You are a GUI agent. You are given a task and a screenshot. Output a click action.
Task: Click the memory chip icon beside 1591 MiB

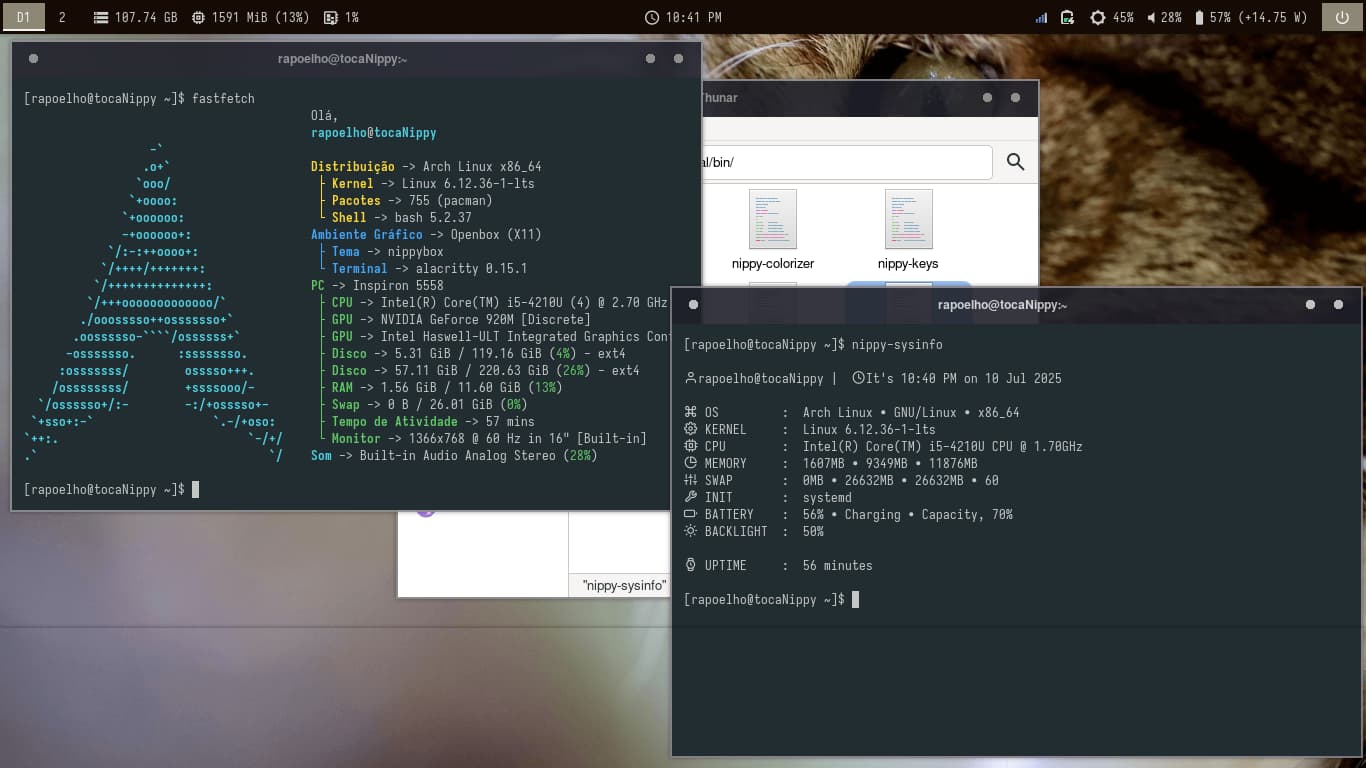[x=198, y=18]
